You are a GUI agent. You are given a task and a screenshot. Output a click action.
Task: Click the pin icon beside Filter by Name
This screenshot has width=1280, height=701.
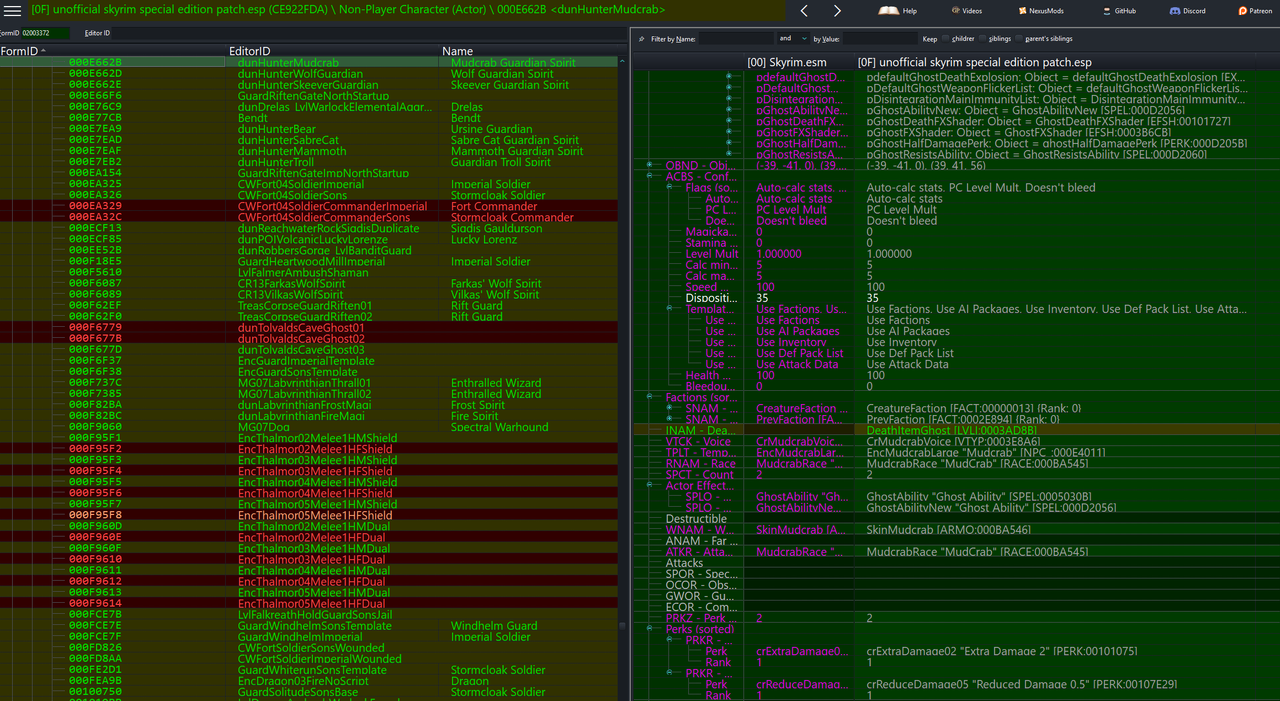click(x=641, y=39)
